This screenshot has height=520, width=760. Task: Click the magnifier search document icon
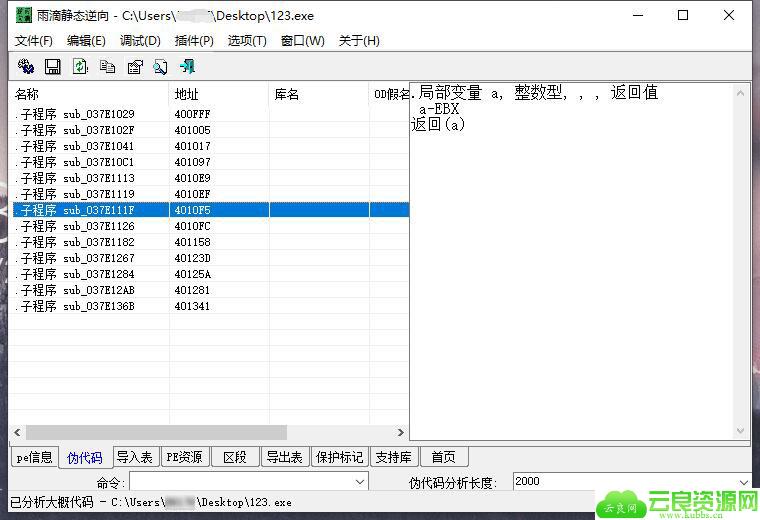tap(160, 66)
